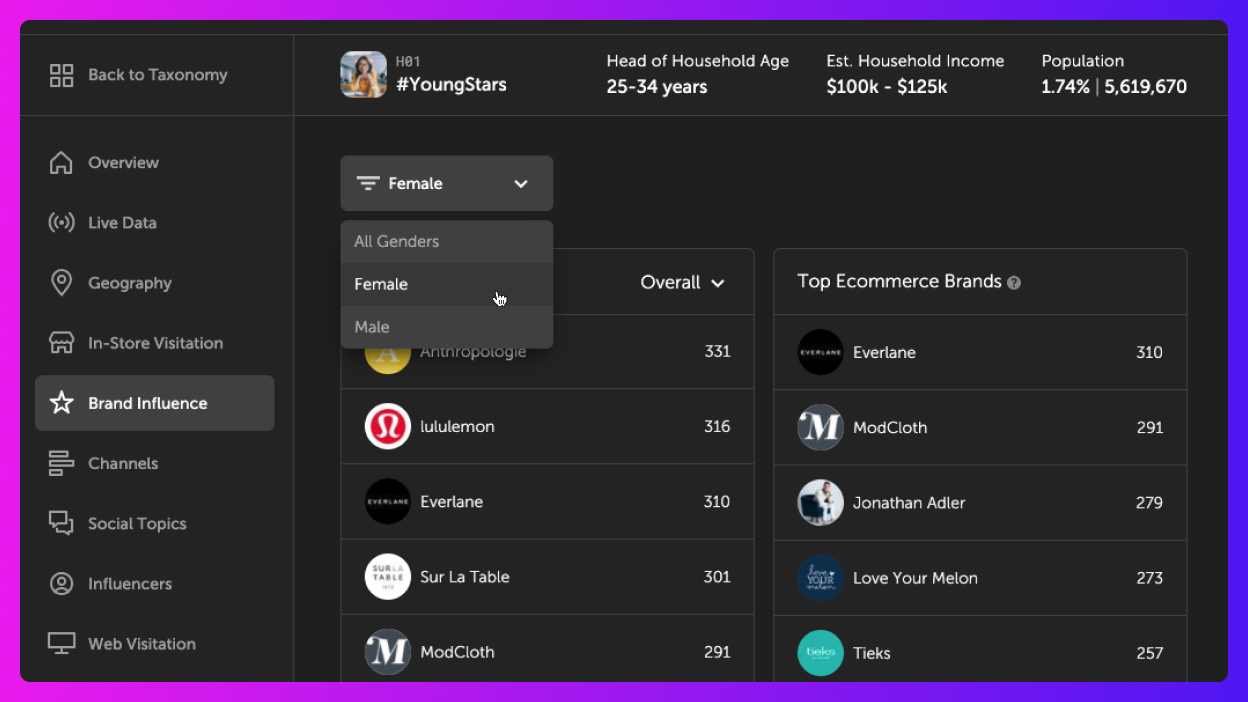Click the Influencers person icon

click(62, 583)
